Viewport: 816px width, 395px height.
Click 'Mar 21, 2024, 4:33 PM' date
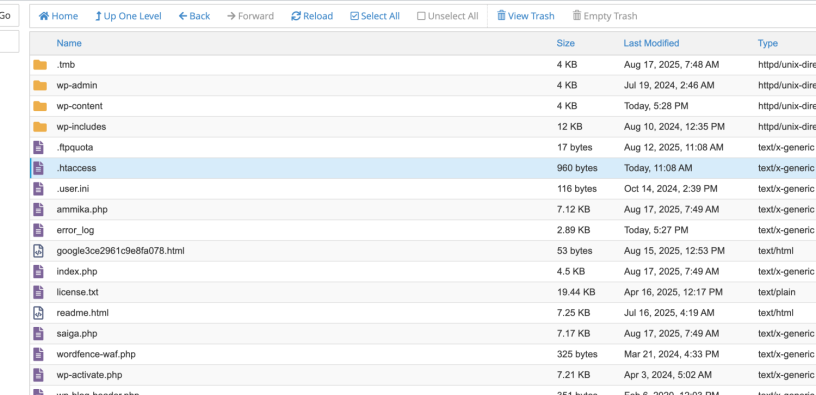(672, 354)
